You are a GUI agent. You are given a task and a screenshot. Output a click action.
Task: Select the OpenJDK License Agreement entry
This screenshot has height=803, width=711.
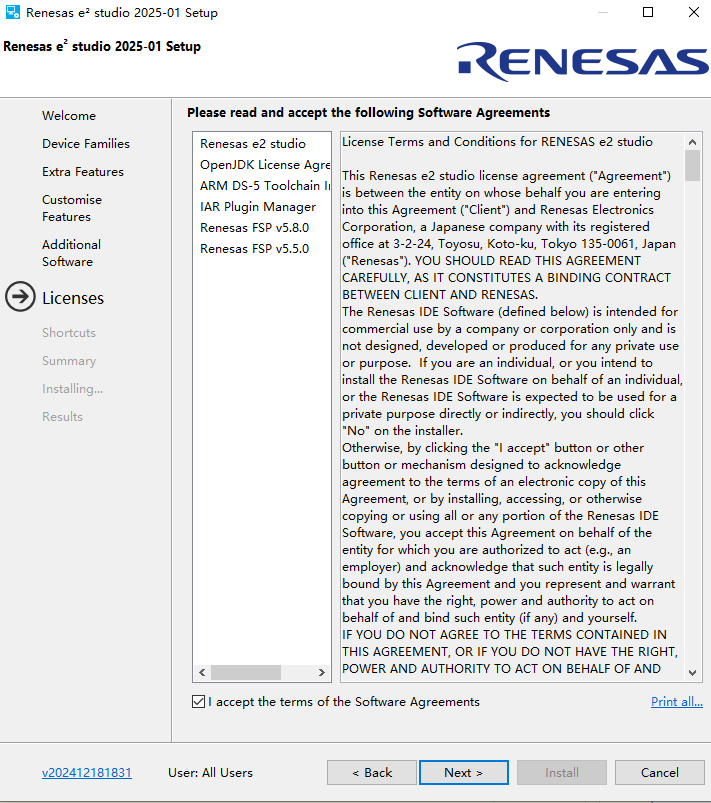(264, 165)
